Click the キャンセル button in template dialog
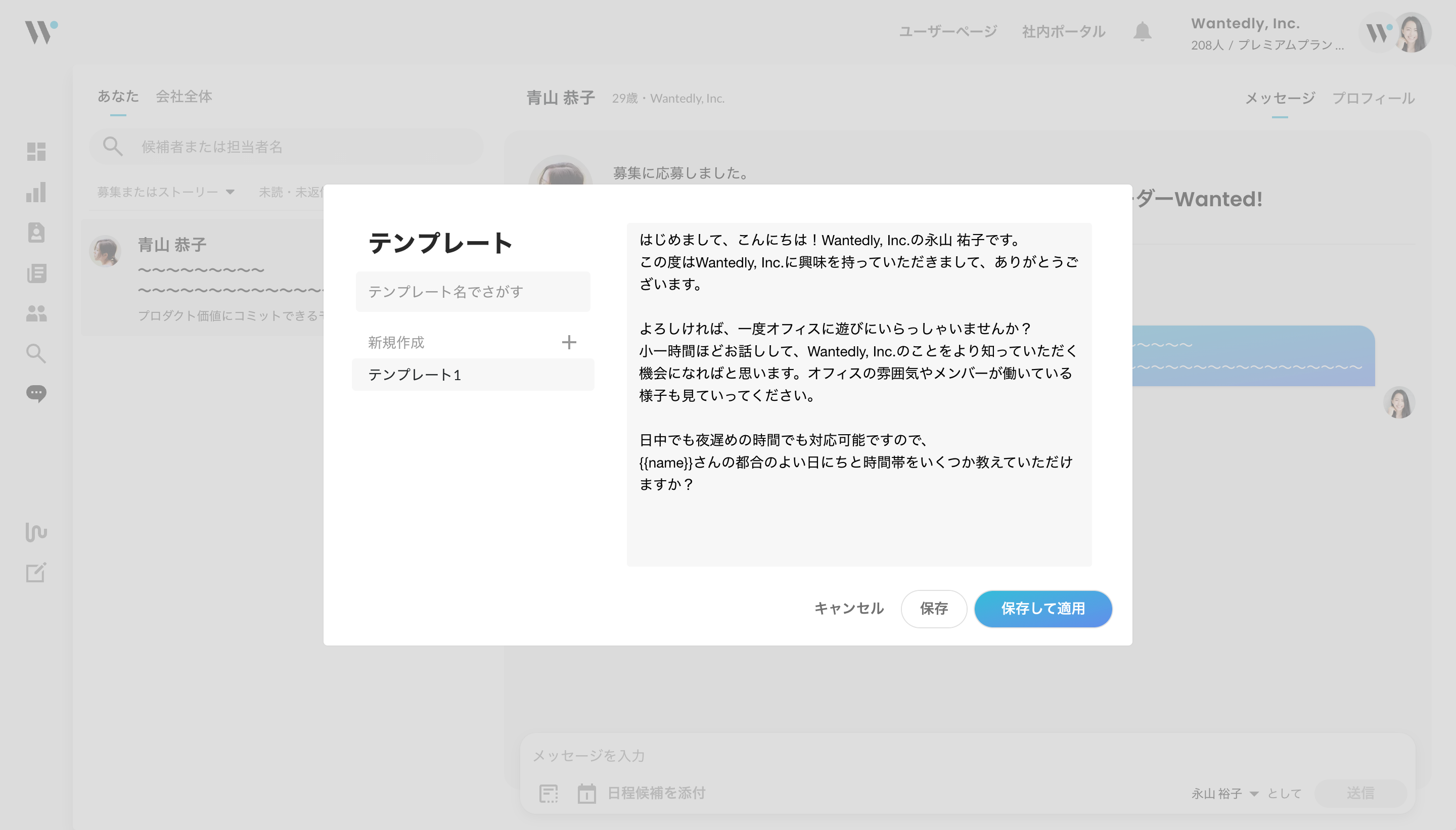Viewport: 1456px width, 830px height. pyautogui.click(x=849, y=608)
